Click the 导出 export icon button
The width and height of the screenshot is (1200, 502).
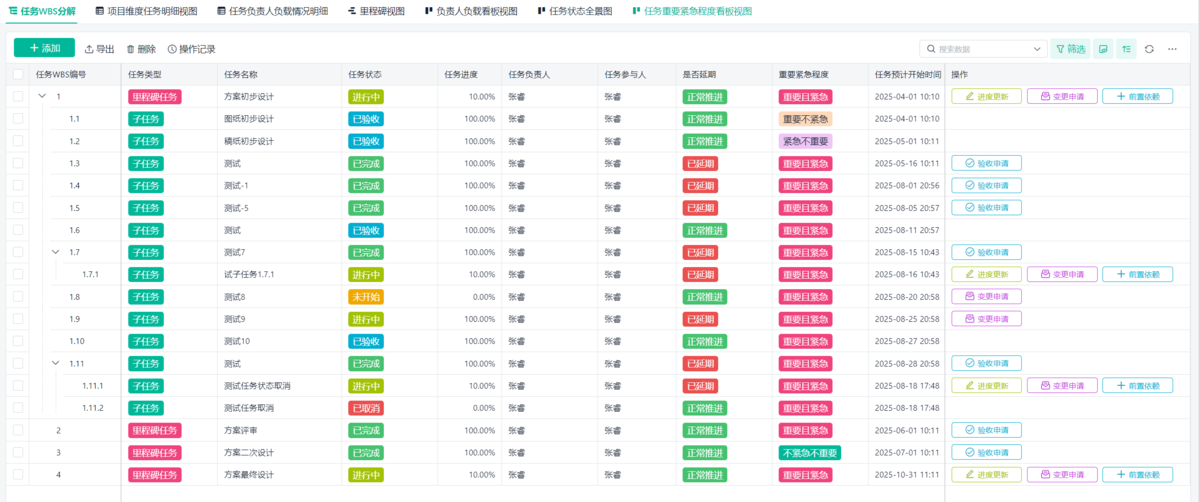(99, 48)
